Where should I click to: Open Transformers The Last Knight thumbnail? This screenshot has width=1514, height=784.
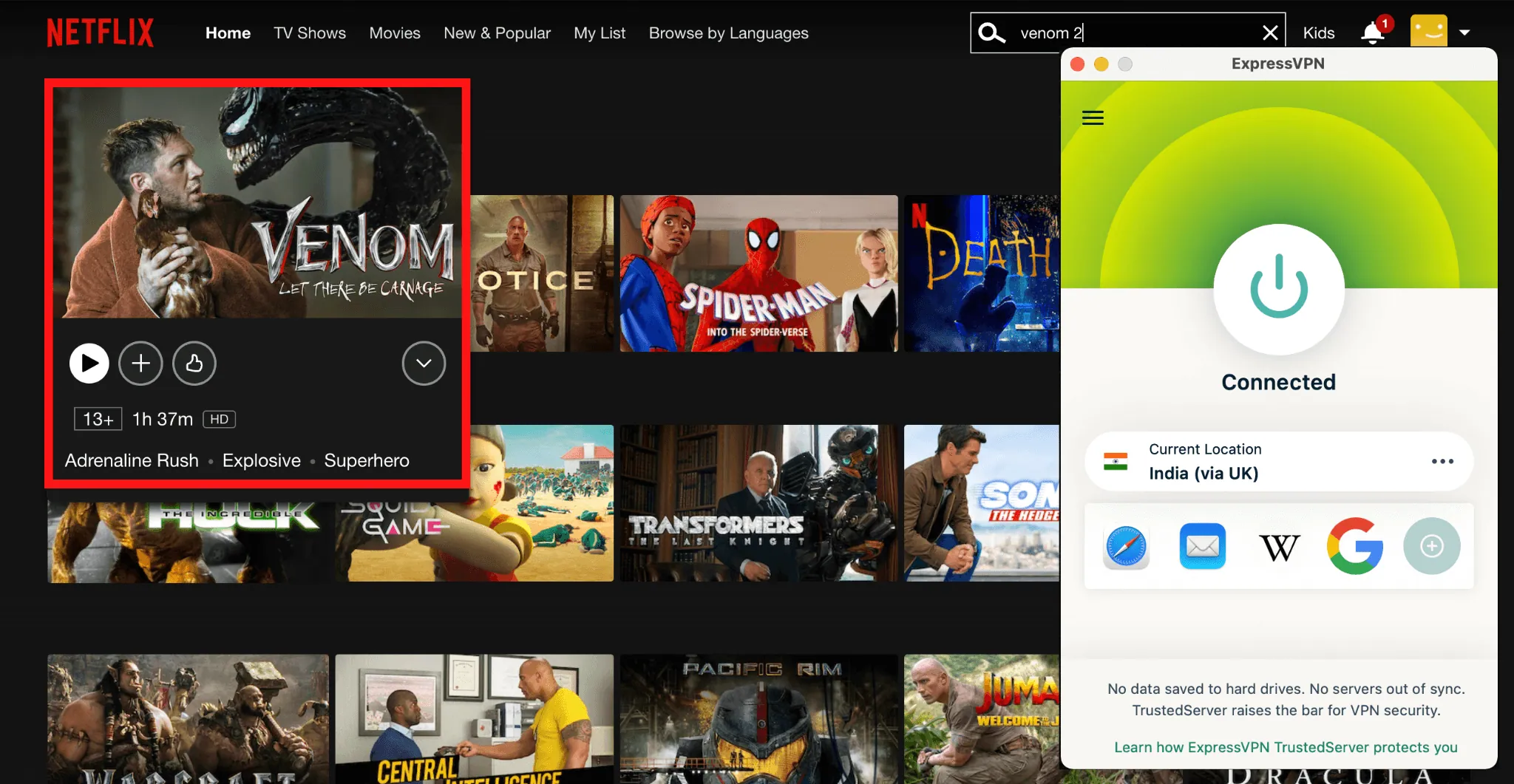point(758,503)
